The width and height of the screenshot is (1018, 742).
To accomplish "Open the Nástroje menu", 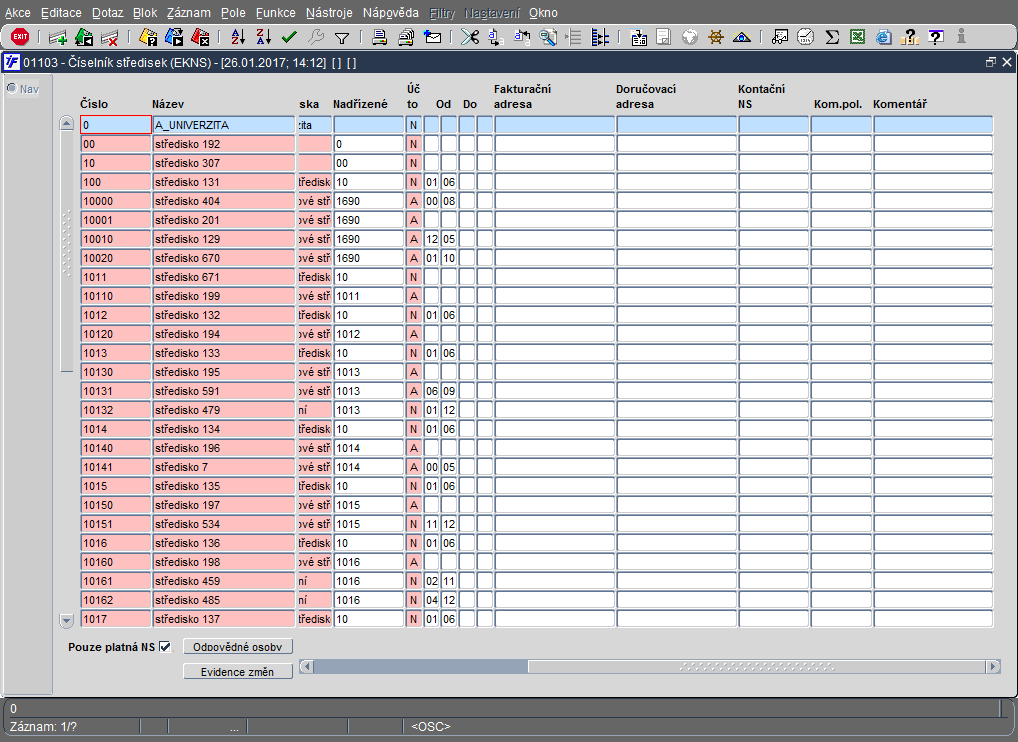I will pyautogui.click(x=329, y=13).
